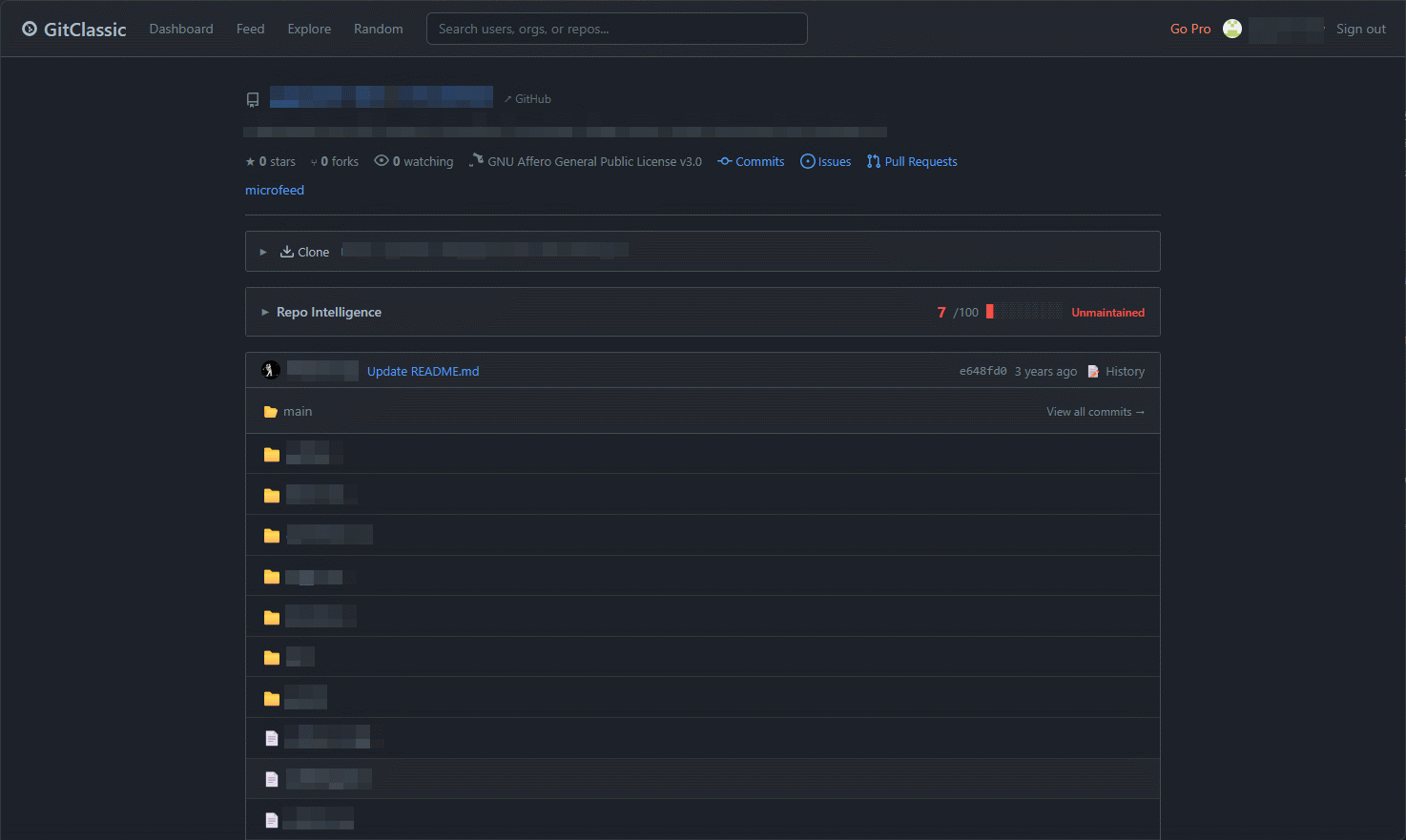
Task: Click the health score progress bar
Action: [x=1023, y=312]
